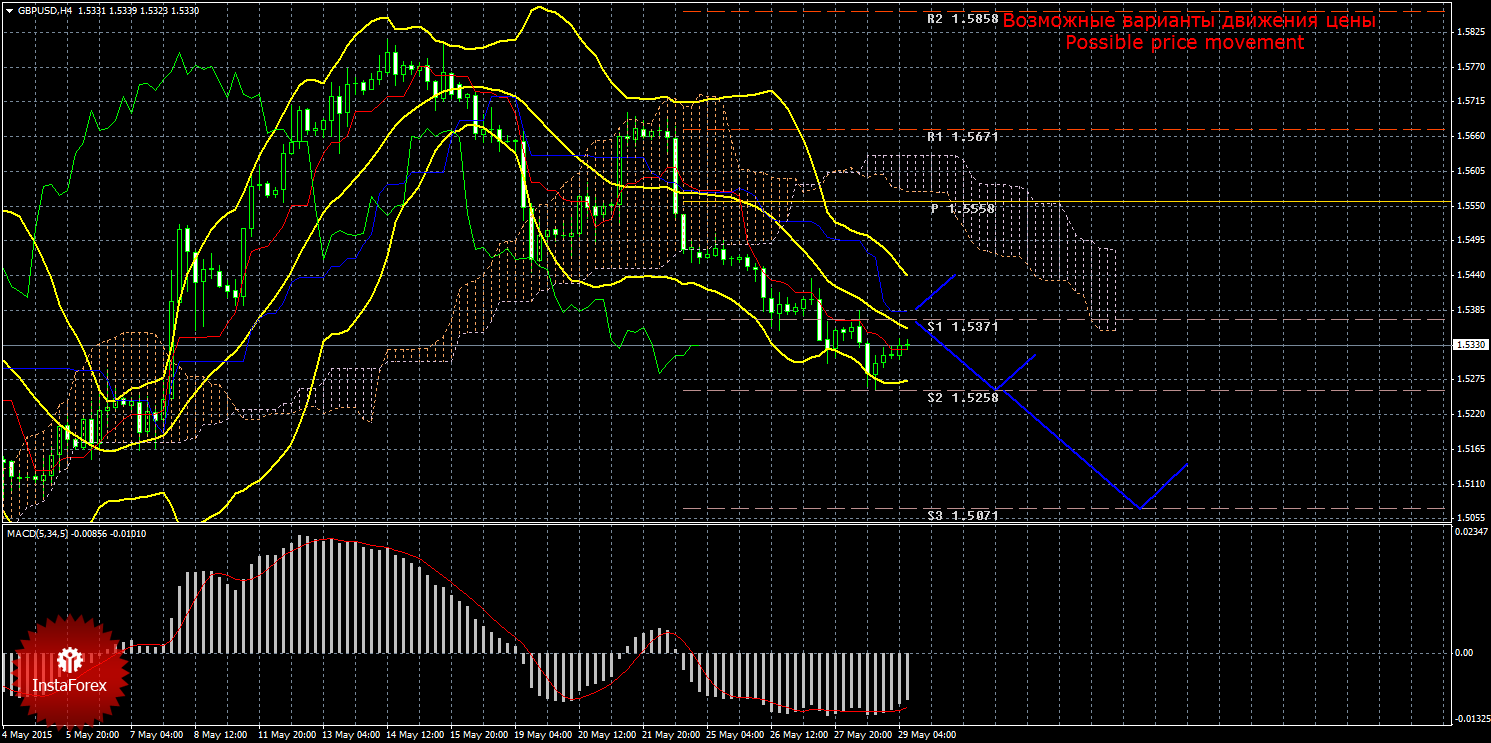The height and width of the screenshot is (743, 1491).
Task: Select the S3 1.5071 support label
Action: coord(962,515)
